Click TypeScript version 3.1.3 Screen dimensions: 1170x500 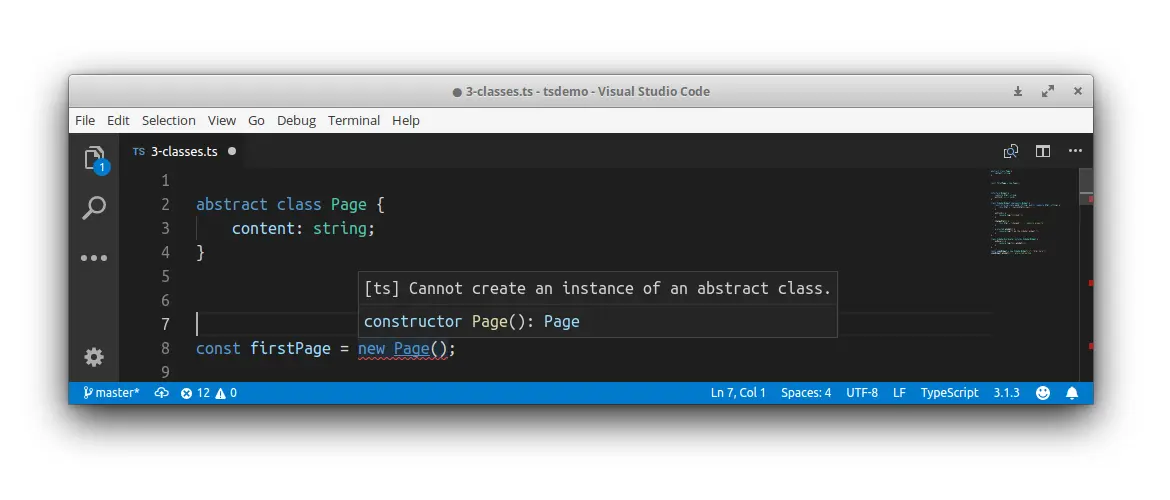coord(1006,393)
